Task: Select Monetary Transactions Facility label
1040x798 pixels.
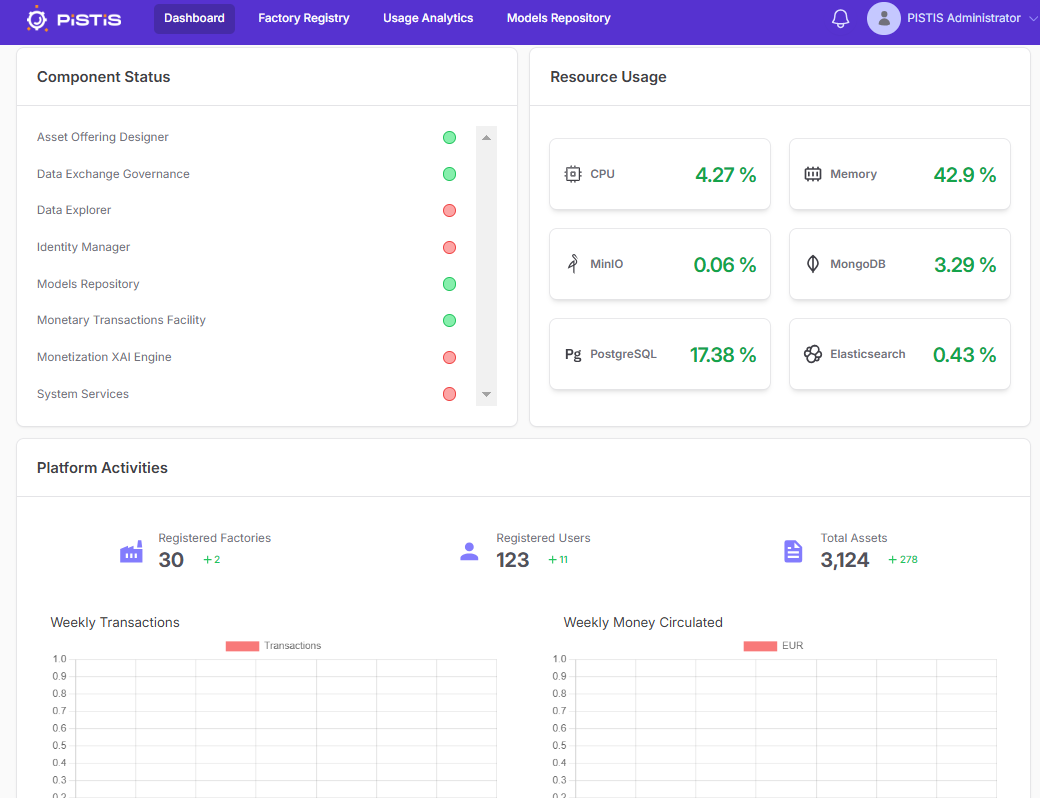Action: (x=121, y=320)
